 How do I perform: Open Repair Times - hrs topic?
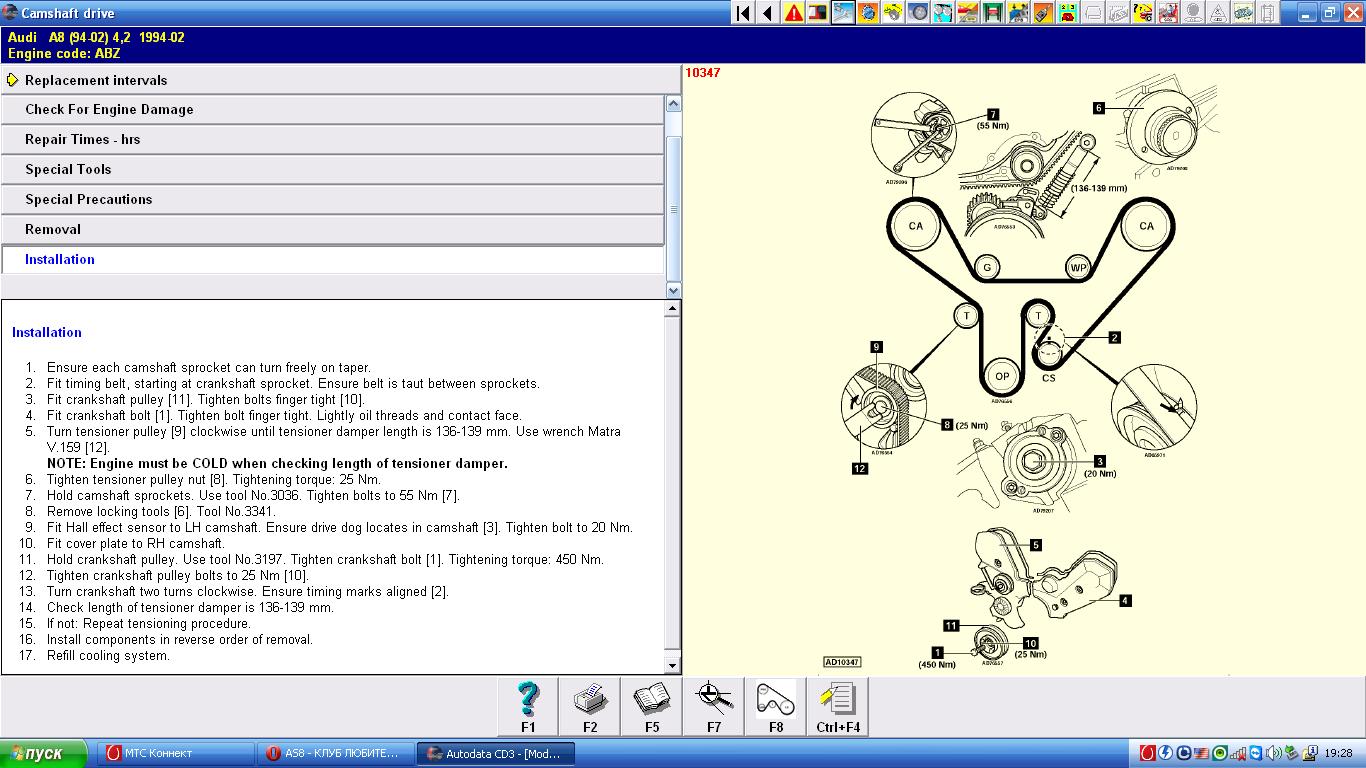click(82, 139)
